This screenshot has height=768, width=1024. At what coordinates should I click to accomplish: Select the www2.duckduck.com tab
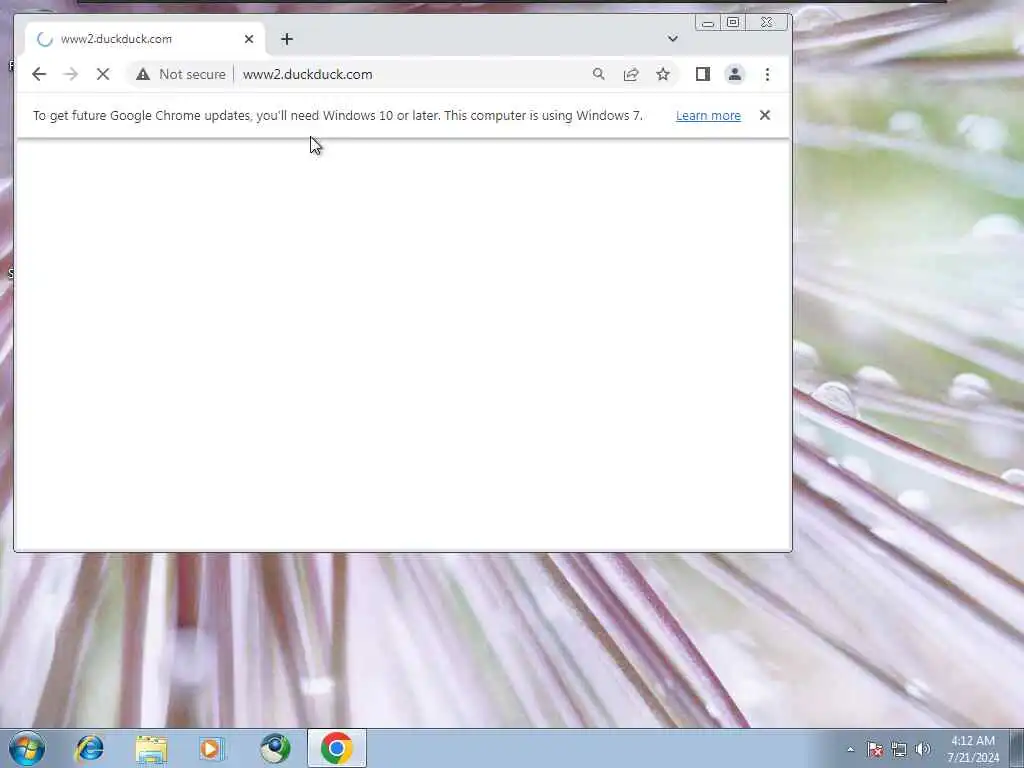(x=145, y=39)
